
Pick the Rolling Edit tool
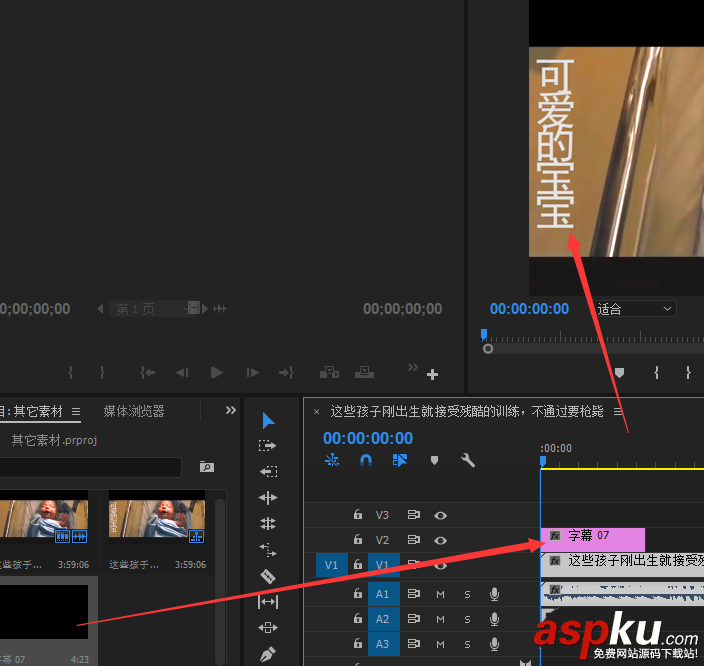click(x=268, y=524)
